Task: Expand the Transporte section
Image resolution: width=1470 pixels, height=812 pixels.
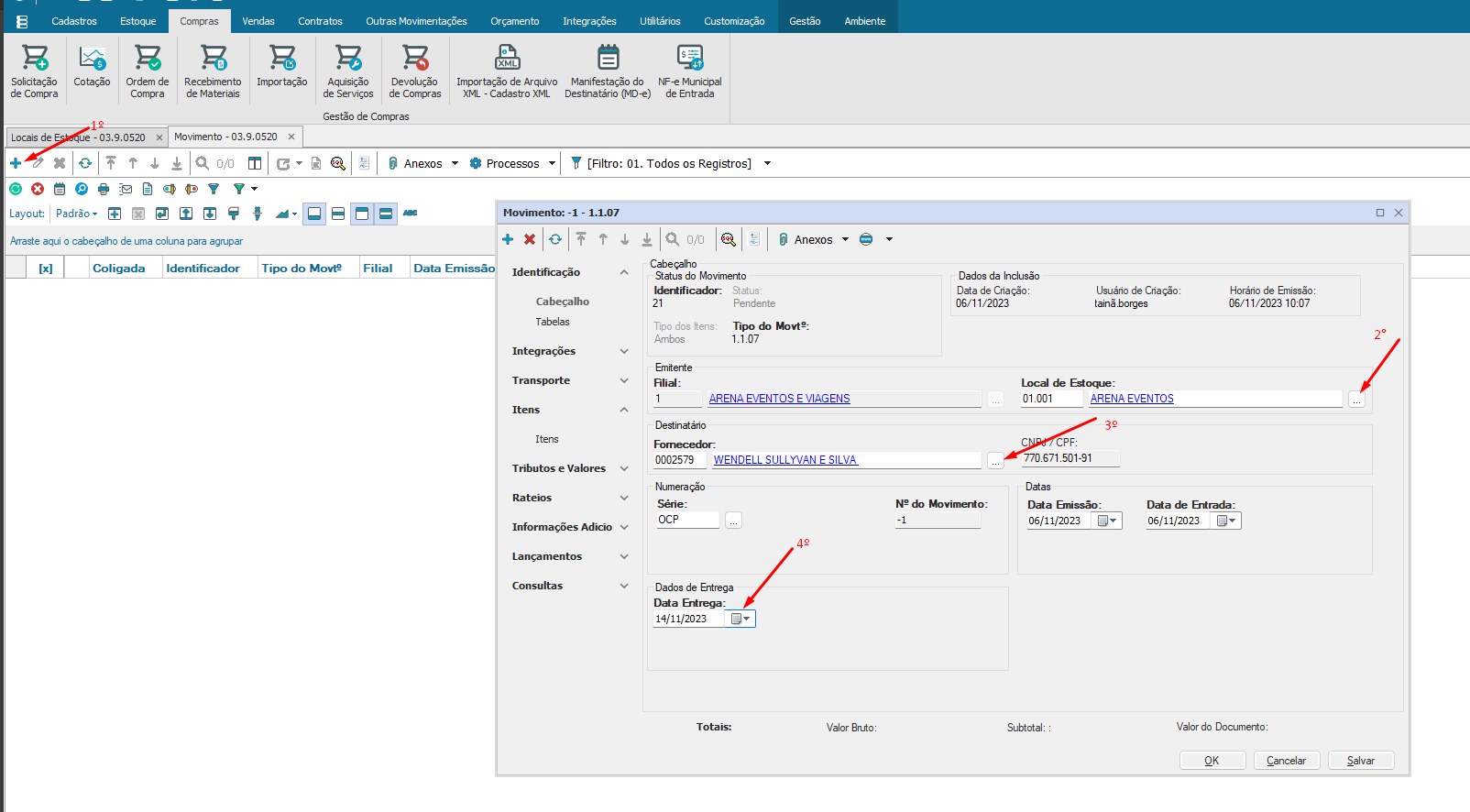Action: click(x=568, y=380)
